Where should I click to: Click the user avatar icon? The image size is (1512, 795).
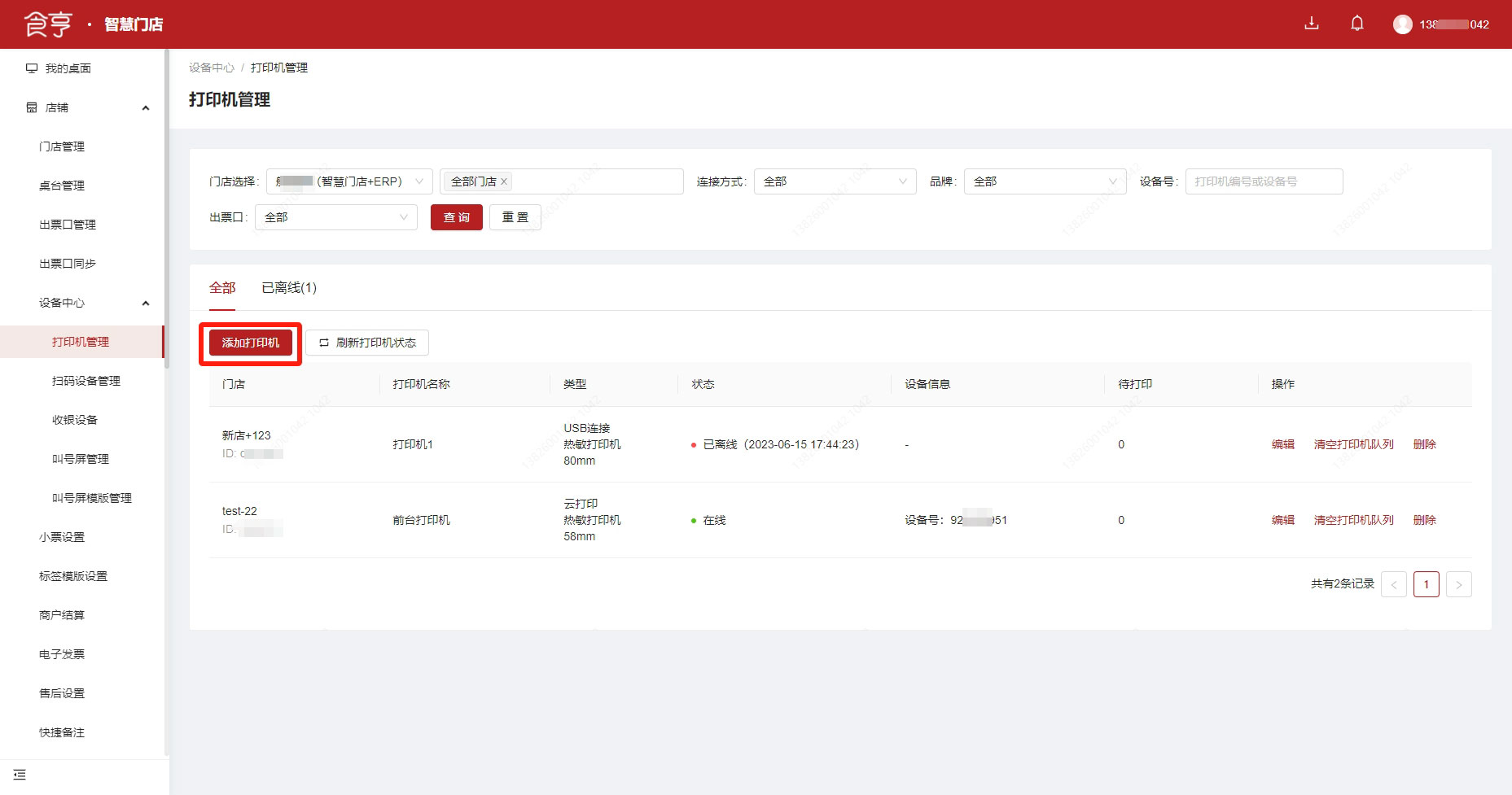click(1402, 24)
